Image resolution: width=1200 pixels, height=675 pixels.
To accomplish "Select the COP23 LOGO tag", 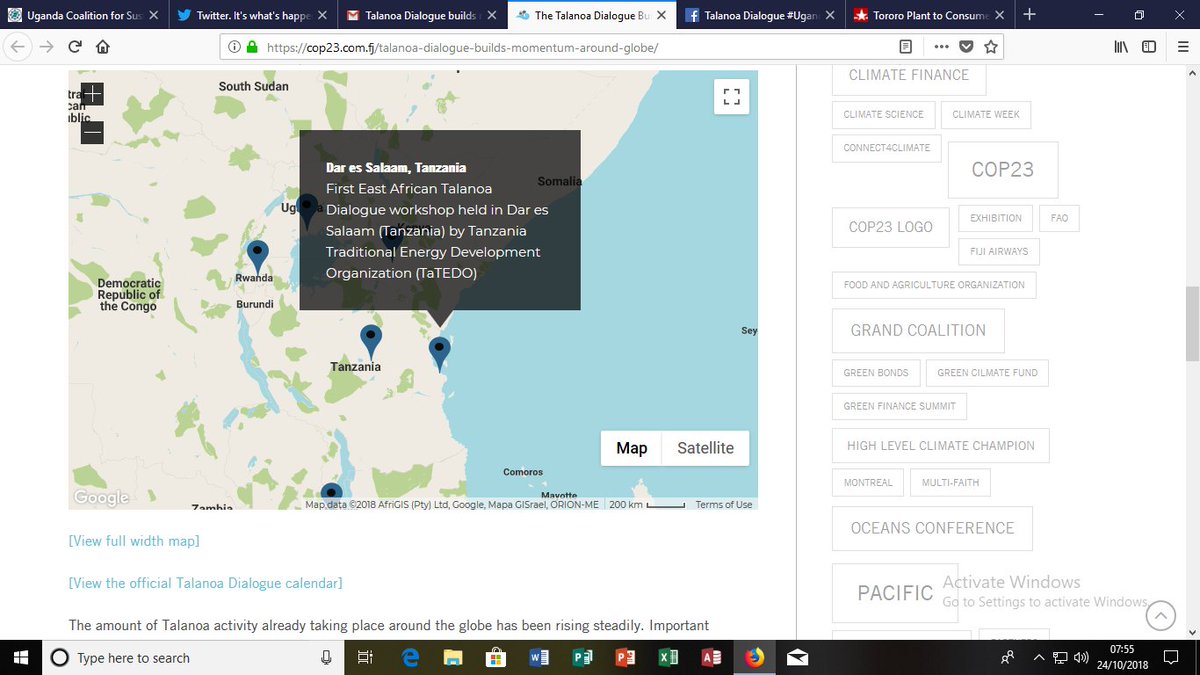I will point(890,227).
